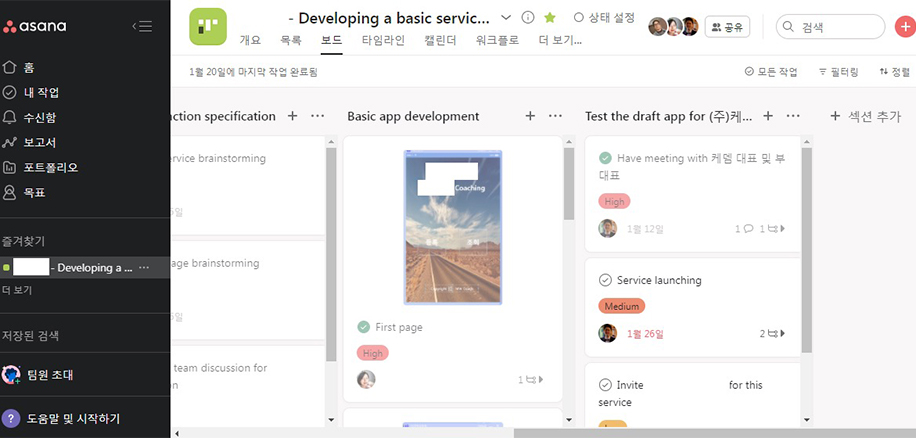Open the project info circle icon

click(528, 18)
